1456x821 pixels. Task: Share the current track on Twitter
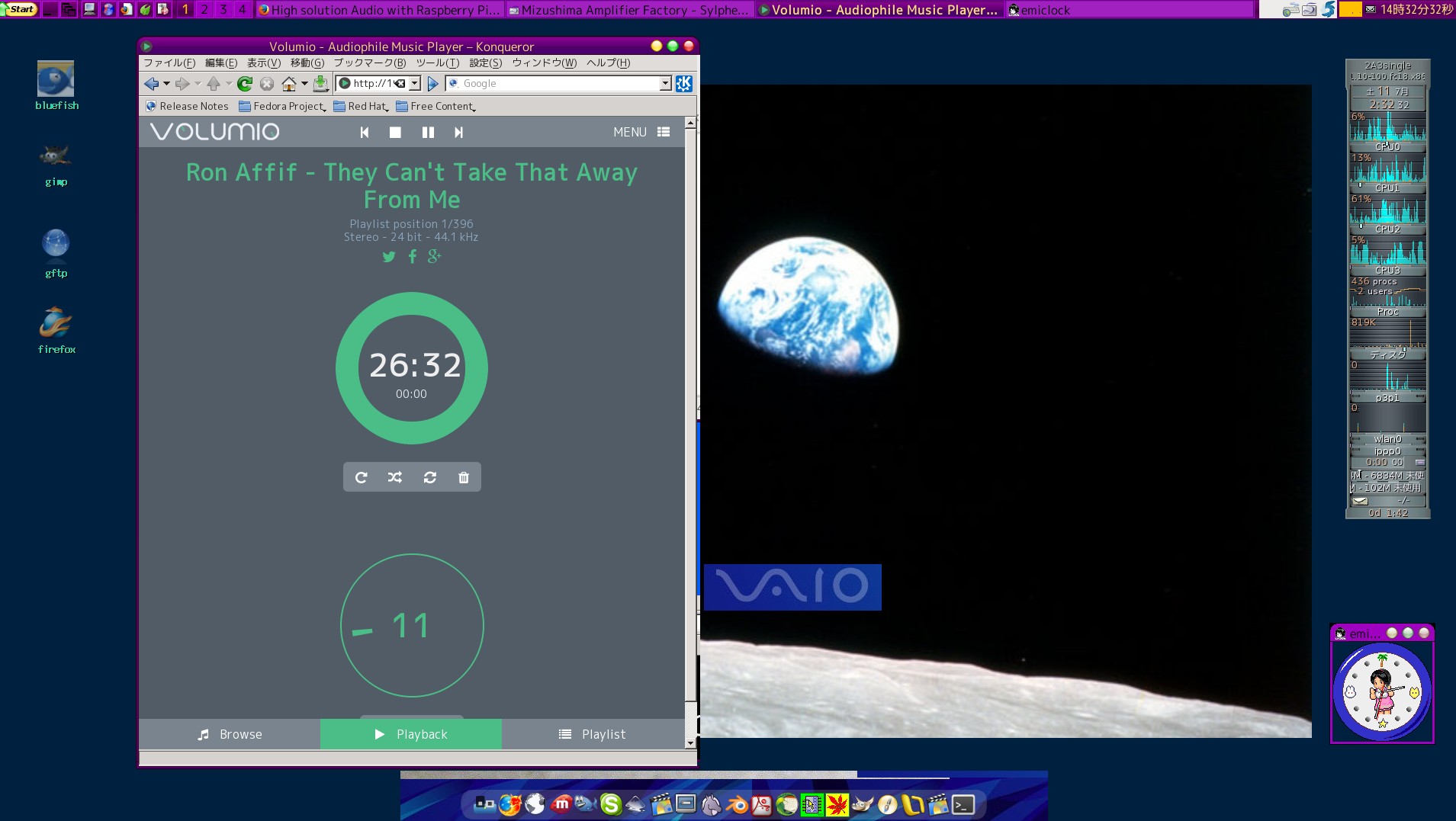(x=389, y=257)
